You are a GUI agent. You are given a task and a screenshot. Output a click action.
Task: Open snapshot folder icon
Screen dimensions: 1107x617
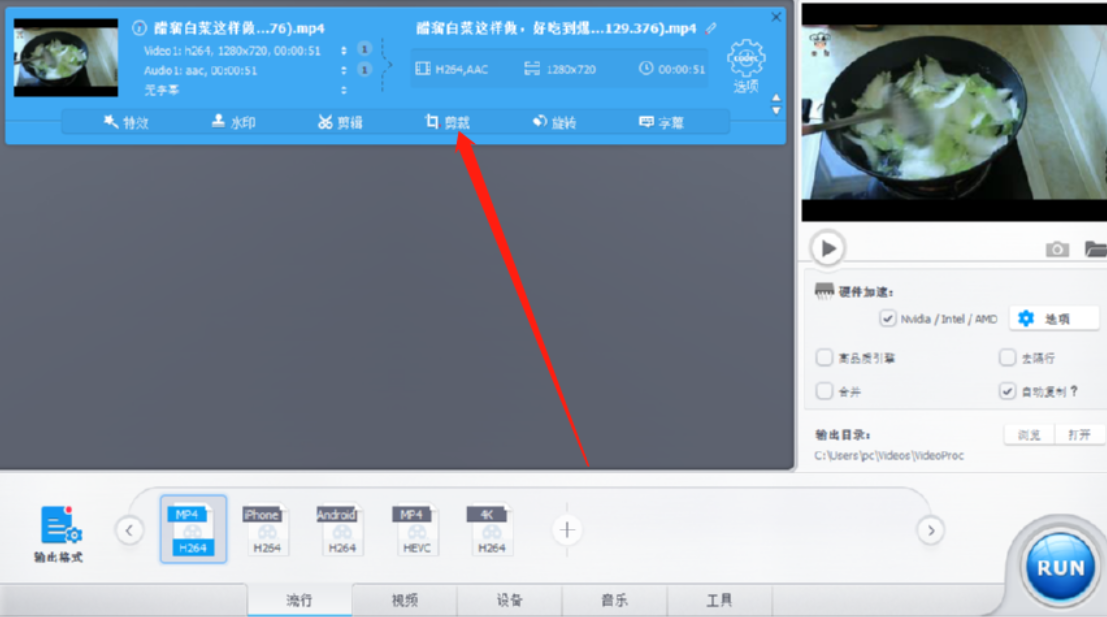pos(1096,249)
